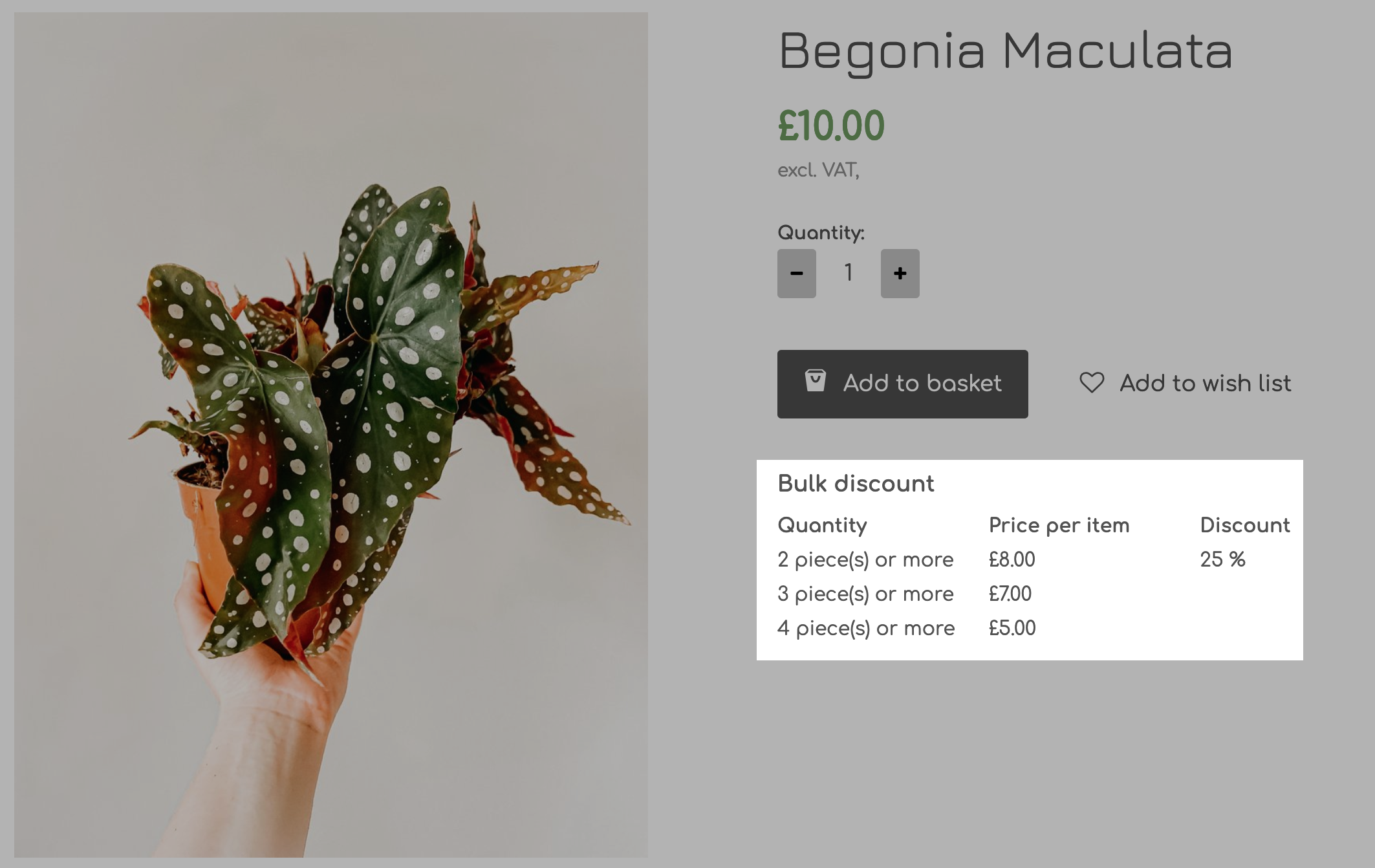This screenshot has width=1375, height=868.
Task: Click the £8.00 price per item value
Action: point(1011,559)
